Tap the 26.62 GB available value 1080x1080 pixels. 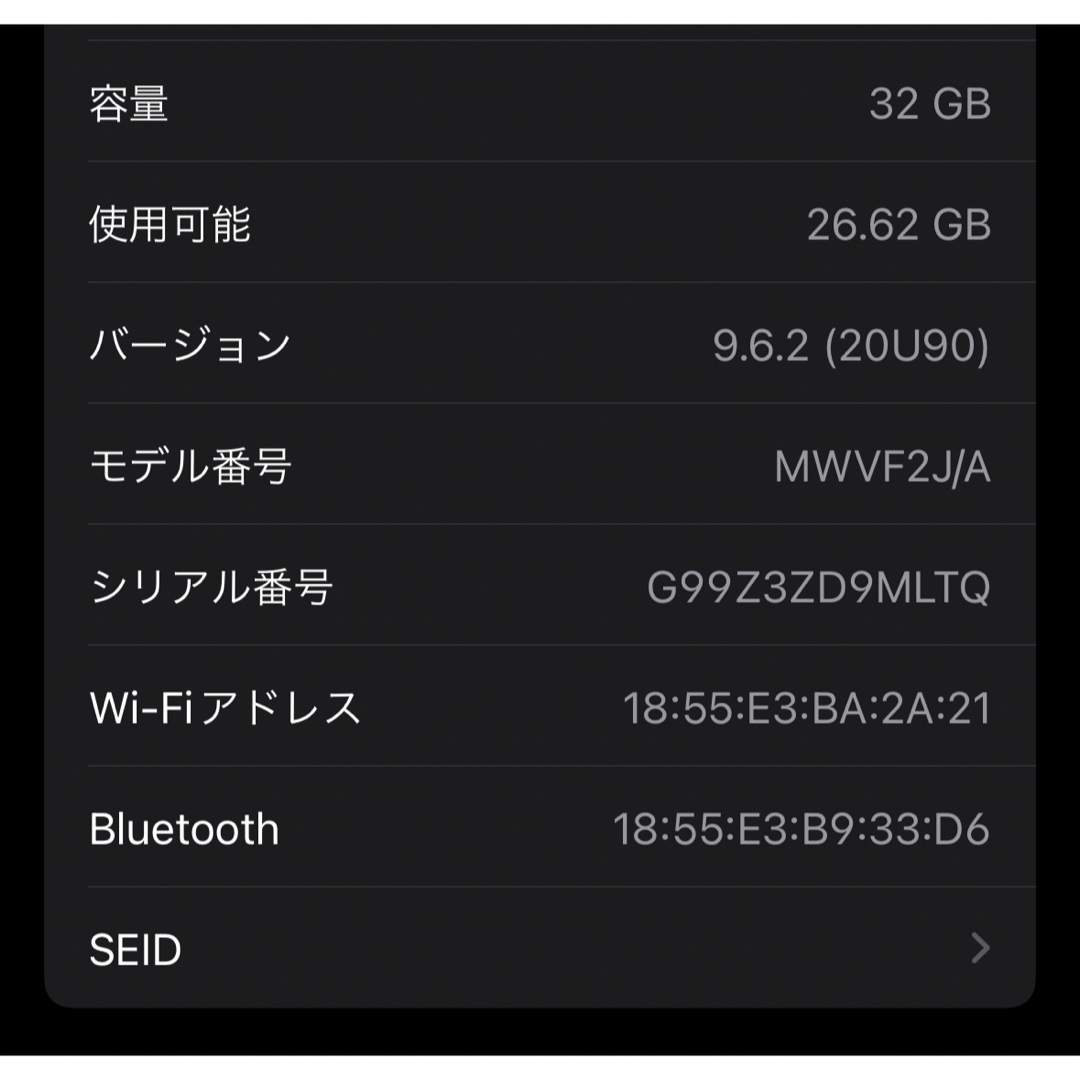pos(899,225)
